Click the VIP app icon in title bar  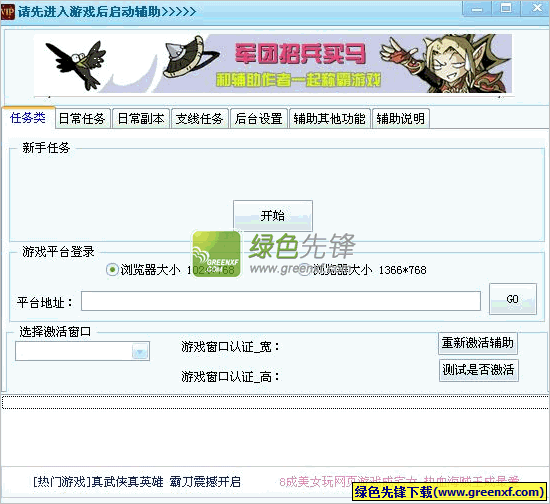[x=7, y=12]
